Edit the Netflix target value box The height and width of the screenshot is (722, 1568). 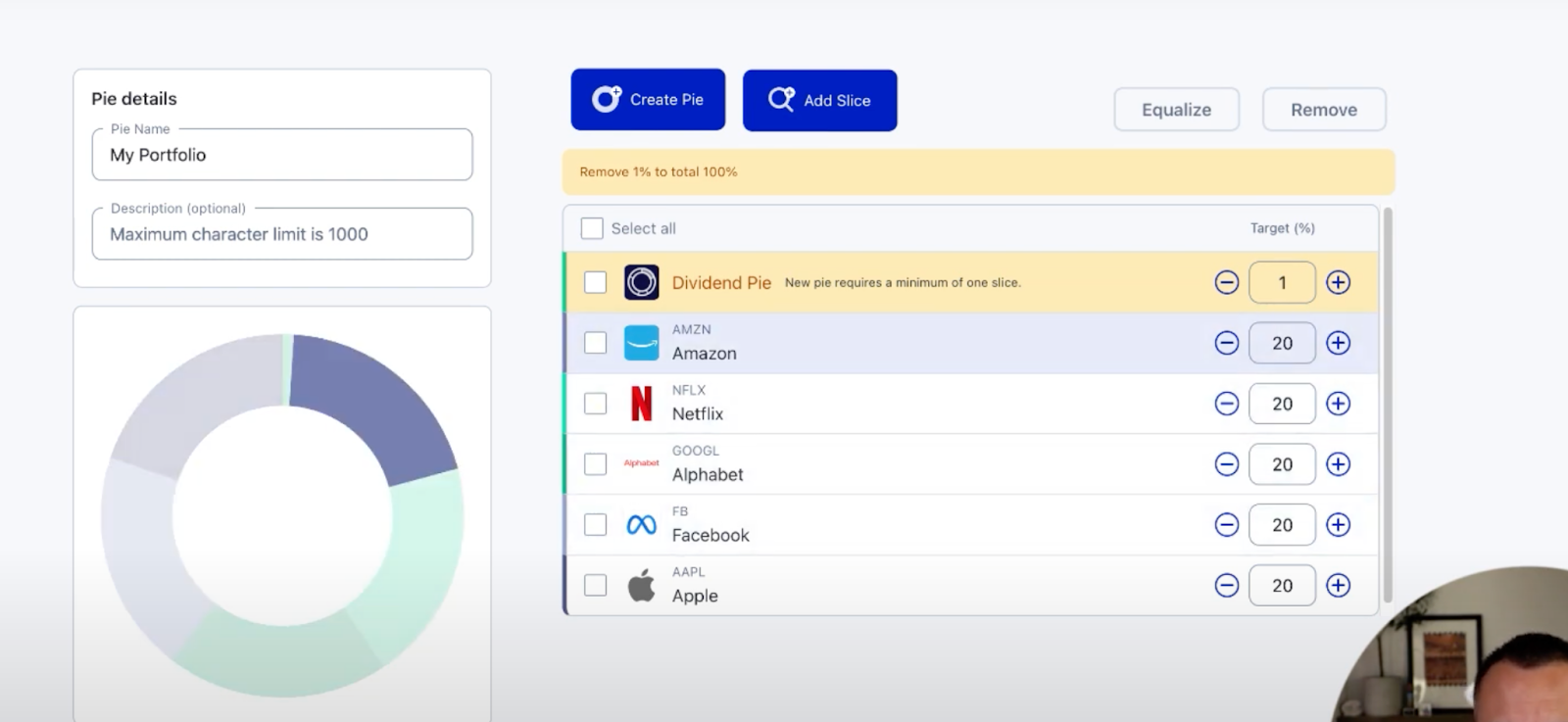(x=1282, y=404)
